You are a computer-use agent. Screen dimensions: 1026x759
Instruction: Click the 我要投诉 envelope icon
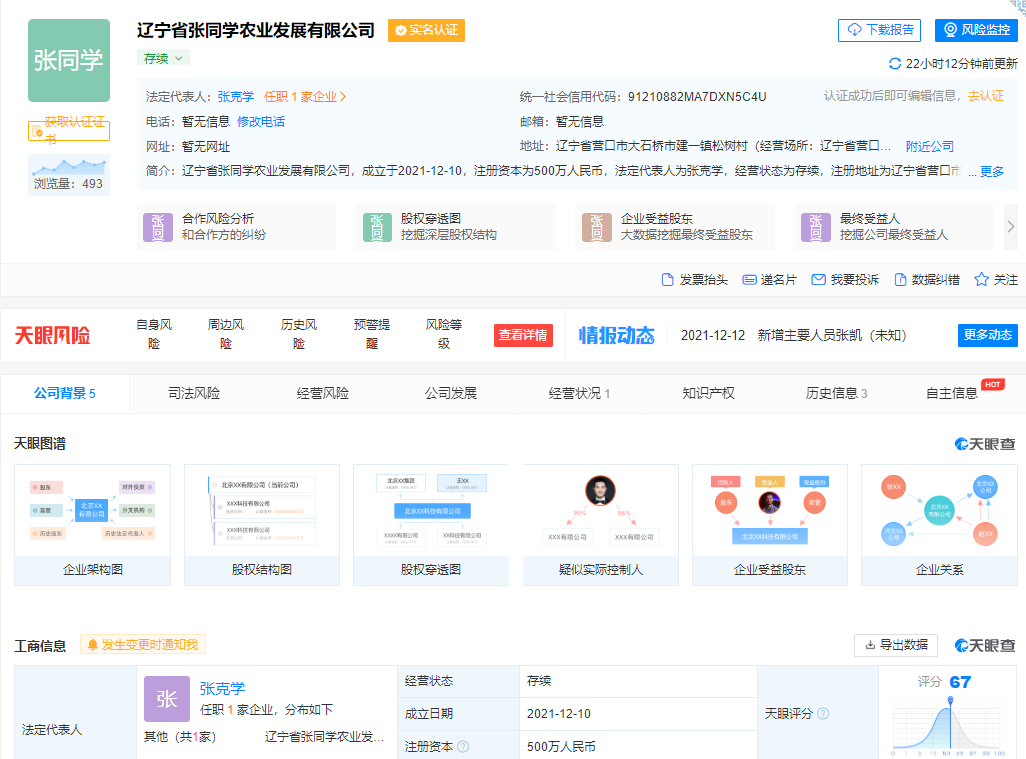coord(818,279)
